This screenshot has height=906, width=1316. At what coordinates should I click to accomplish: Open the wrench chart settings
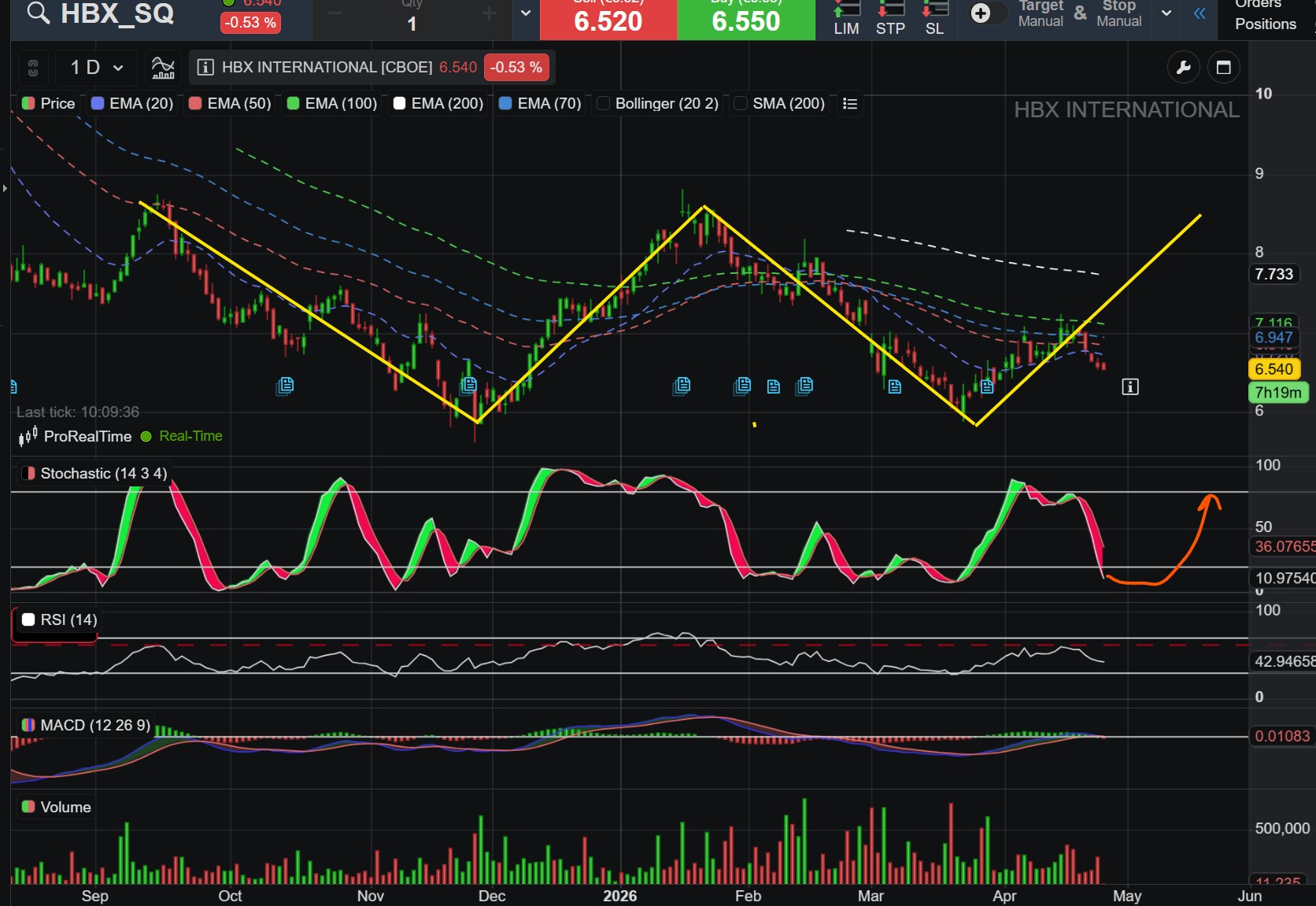click(1183, 68)
